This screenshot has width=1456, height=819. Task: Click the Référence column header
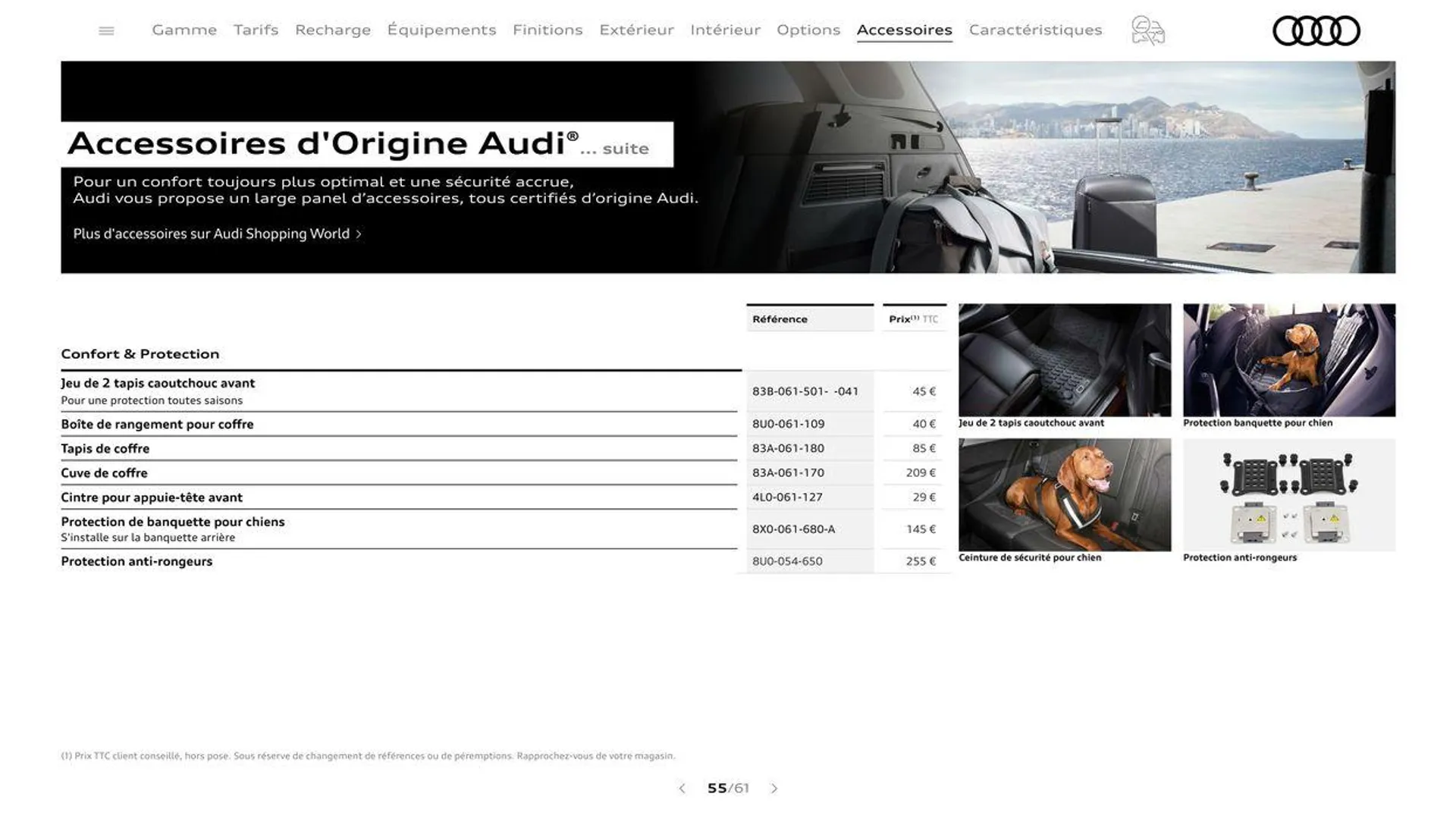click(x=810, y=318)
